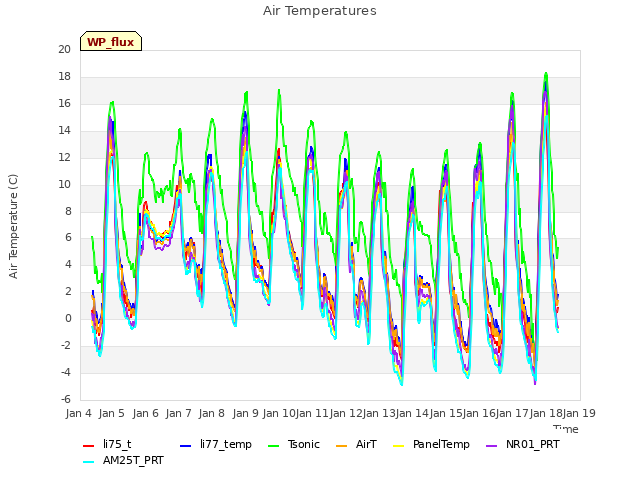This screenshot has width=640, height=480.
Task: Select the AM25T_PRT legend label
Action: [133, 460]
